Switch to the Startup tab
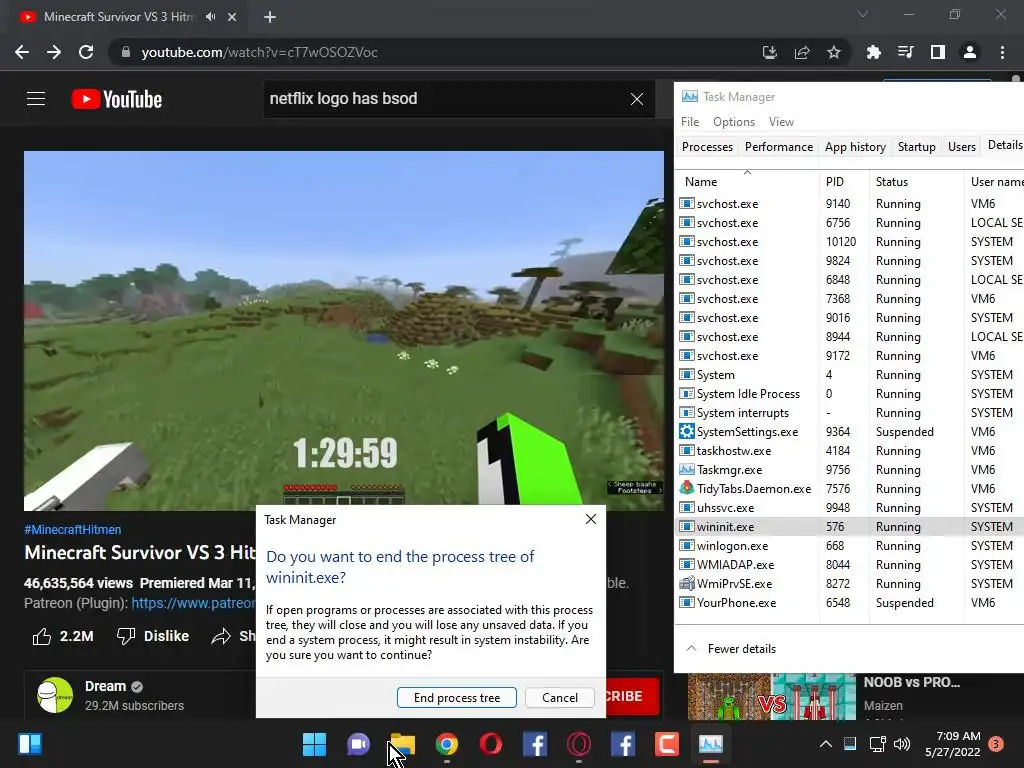1024x768 pixels. [916, 147]
